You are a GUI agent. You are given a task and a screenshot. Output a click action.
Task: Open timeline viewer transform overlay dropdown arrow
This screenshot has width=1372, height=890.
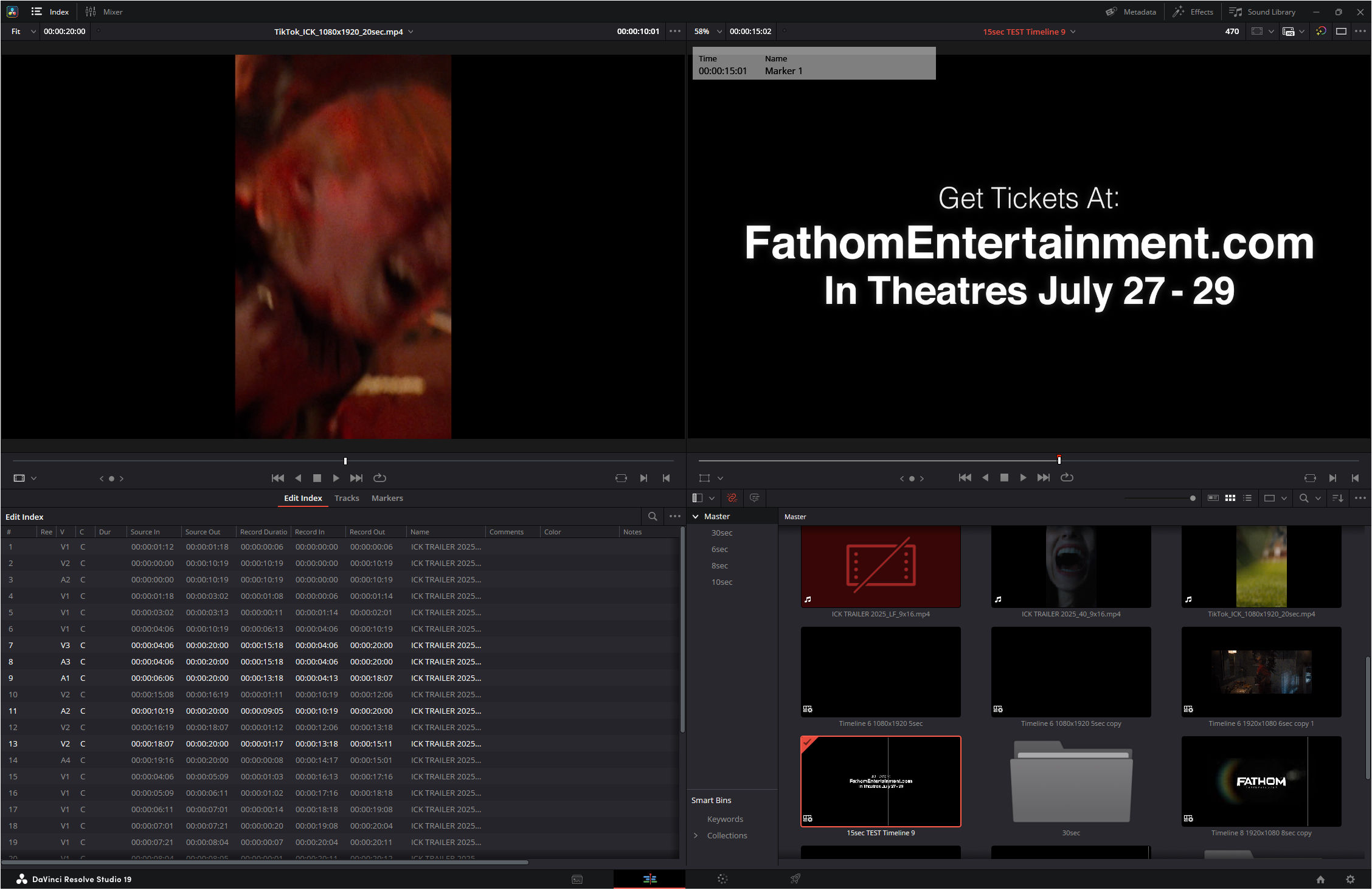(x=720, y=478)
